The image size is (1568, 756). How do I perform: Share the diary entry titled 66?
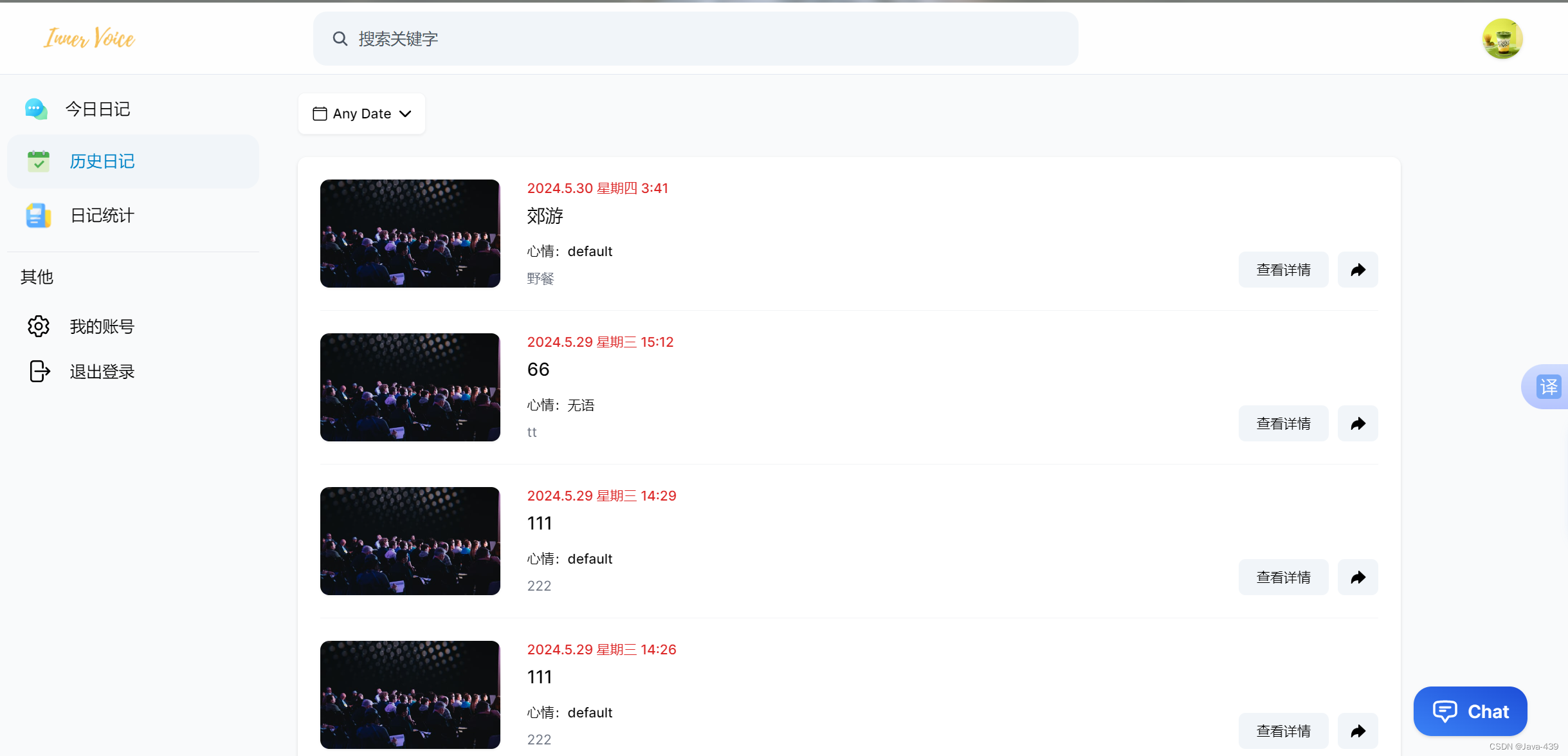click(x=1358, y=423)
